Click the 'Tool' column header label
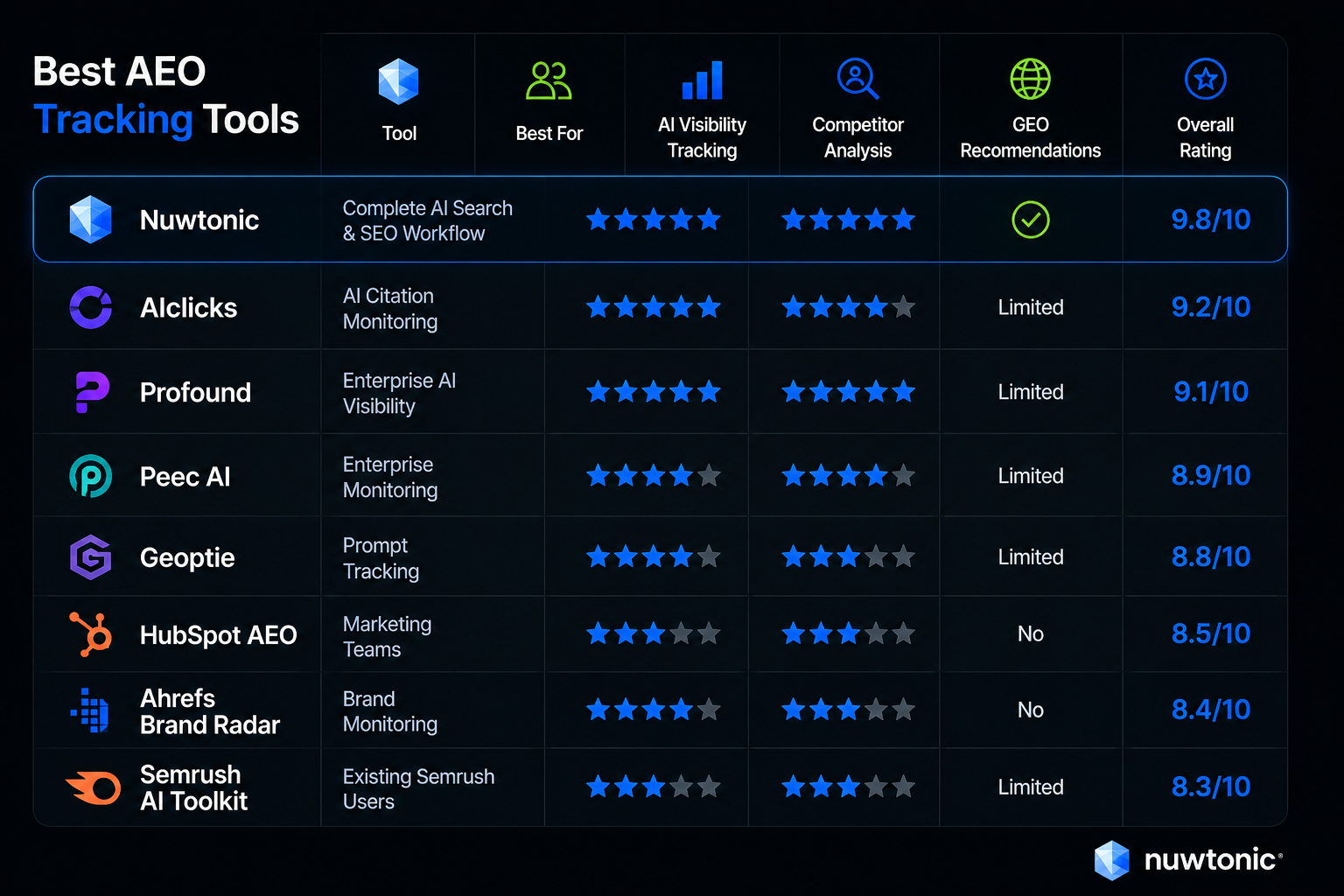1344x896 pixels. pos(399,134)
